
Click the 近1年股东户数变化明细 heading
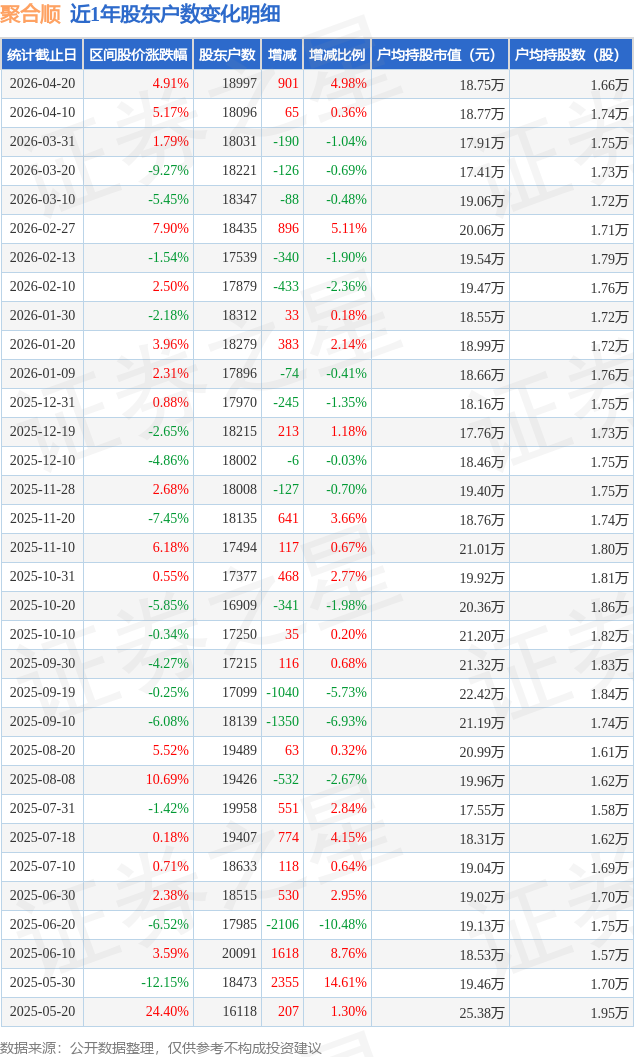(175, 14)
